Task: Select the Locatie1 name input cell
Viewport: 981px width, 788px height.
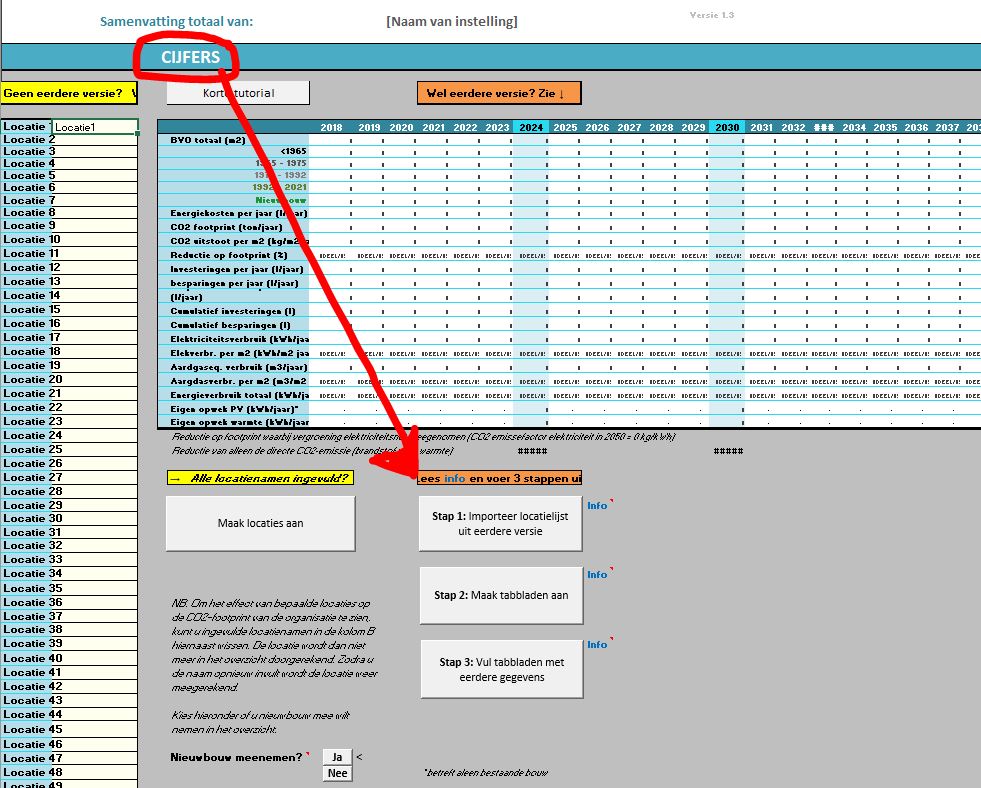Action: 94,127
